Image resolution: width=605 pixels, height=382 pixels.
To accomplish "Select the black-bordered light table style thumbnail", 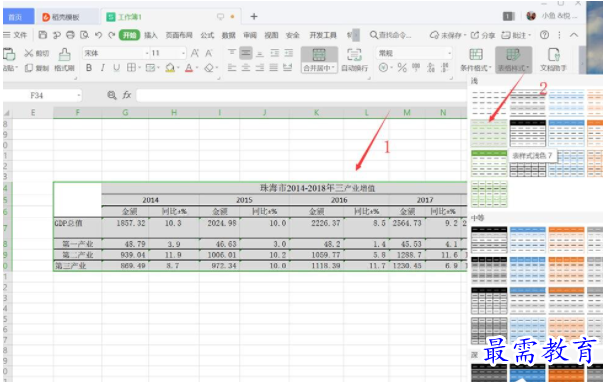I will coord(527,133).
